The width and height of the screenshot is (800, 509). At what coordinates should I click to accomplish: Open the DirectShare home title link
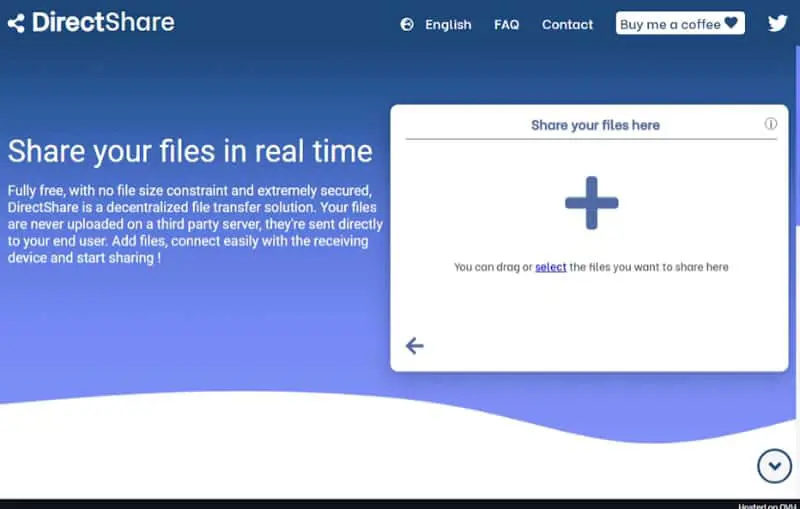[104, 22]
